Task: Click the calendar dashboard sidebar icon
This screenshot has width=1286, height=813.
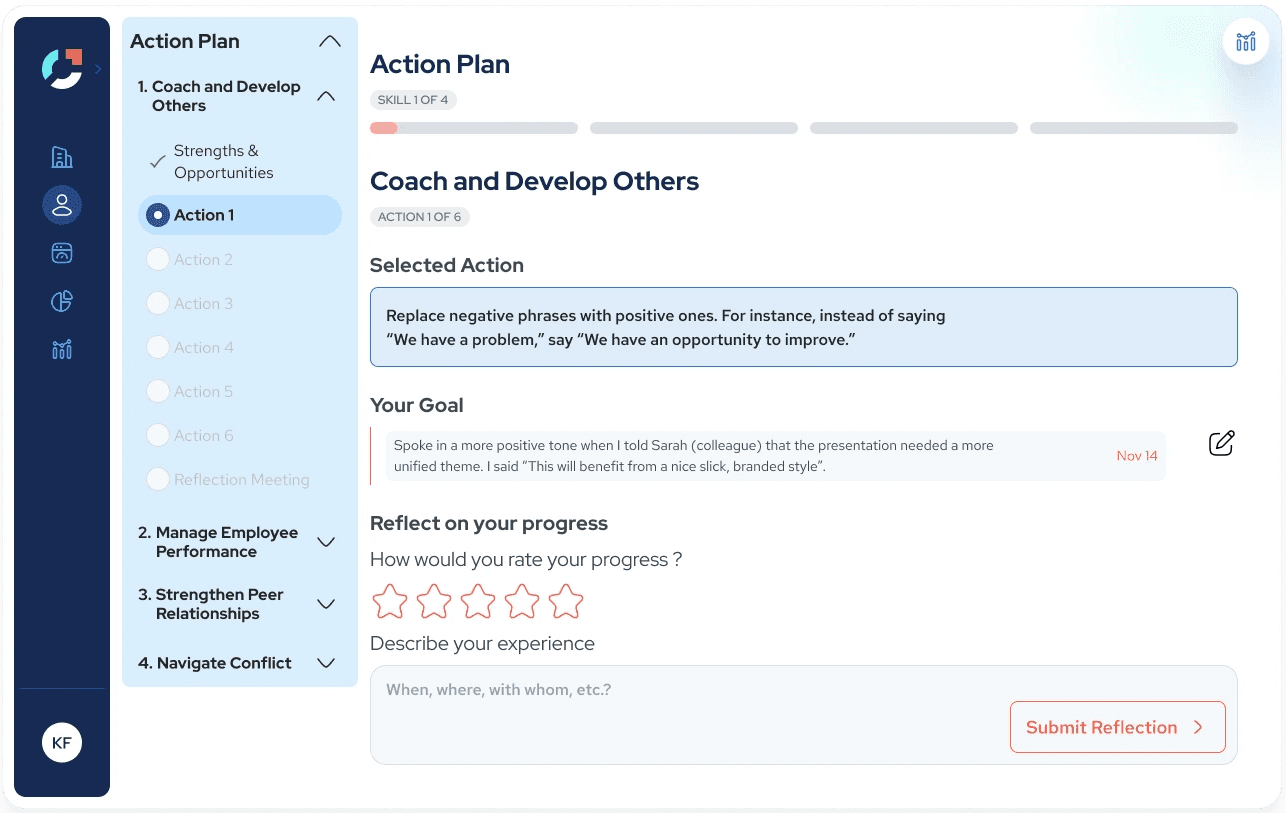Action: click(x=62, y=253)
